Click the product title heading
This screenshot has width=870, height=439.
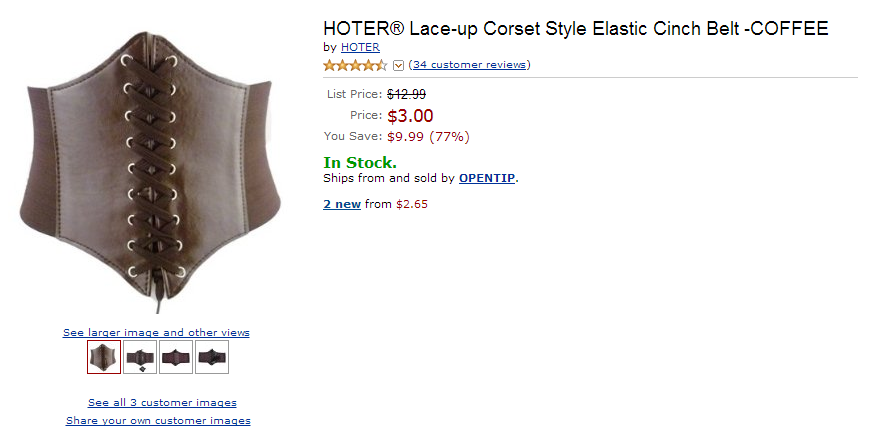[575, 28]
